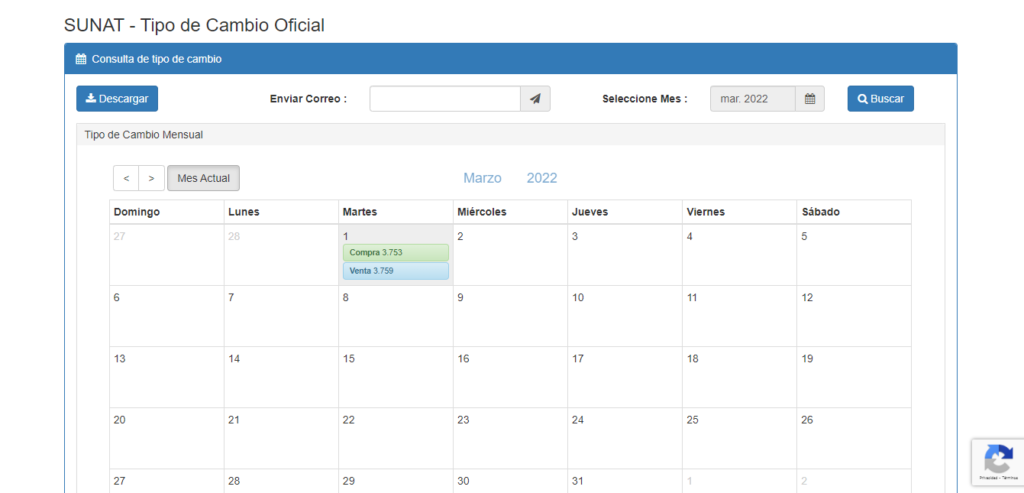This screenshot has width=1024, height=493.
Task: Click the Jueves column header
Action: [x=625, y=212]
